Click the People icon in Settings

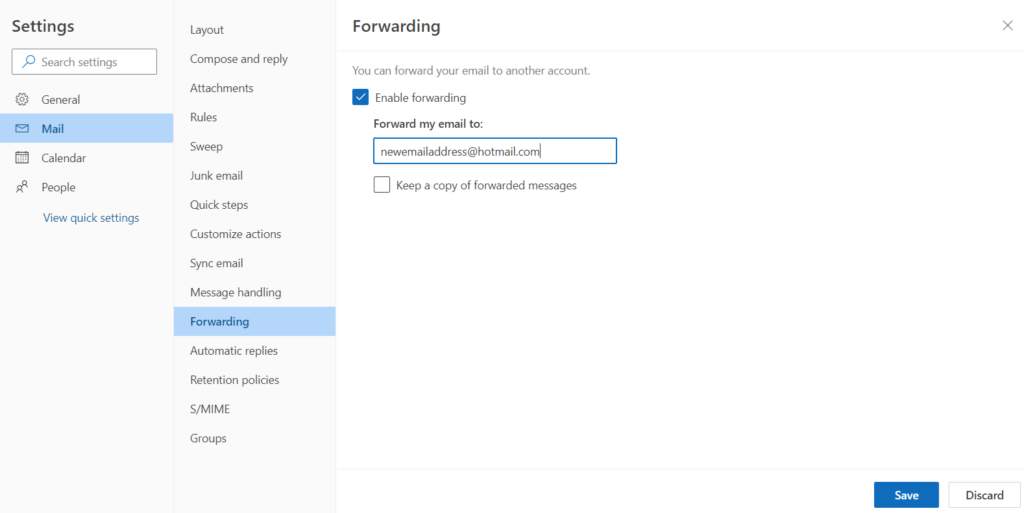coord(22,187)
